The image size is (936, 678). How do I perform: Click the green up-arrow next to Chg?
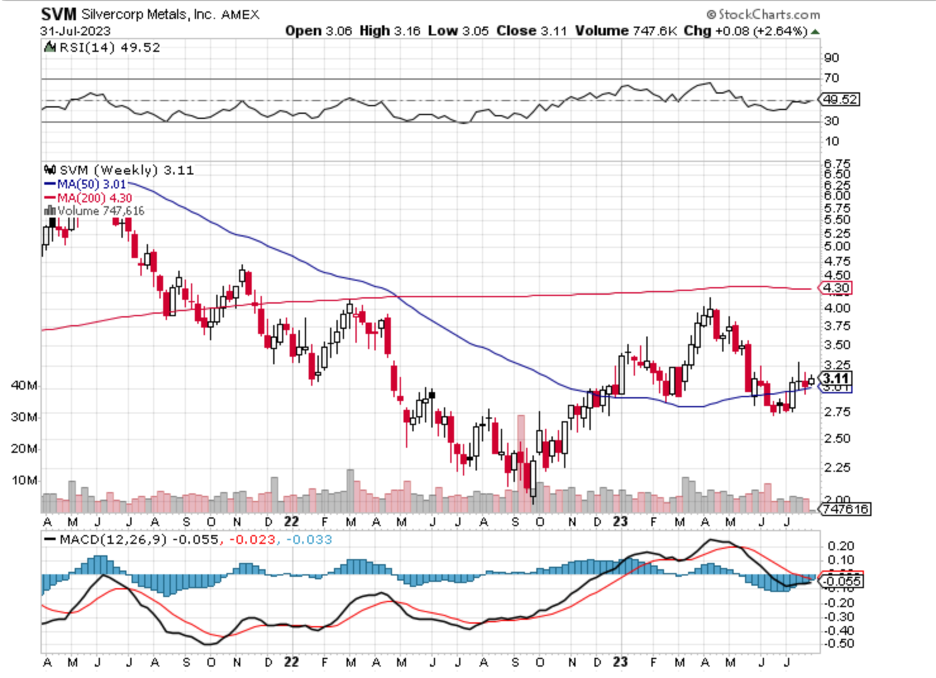pos(815,31)
